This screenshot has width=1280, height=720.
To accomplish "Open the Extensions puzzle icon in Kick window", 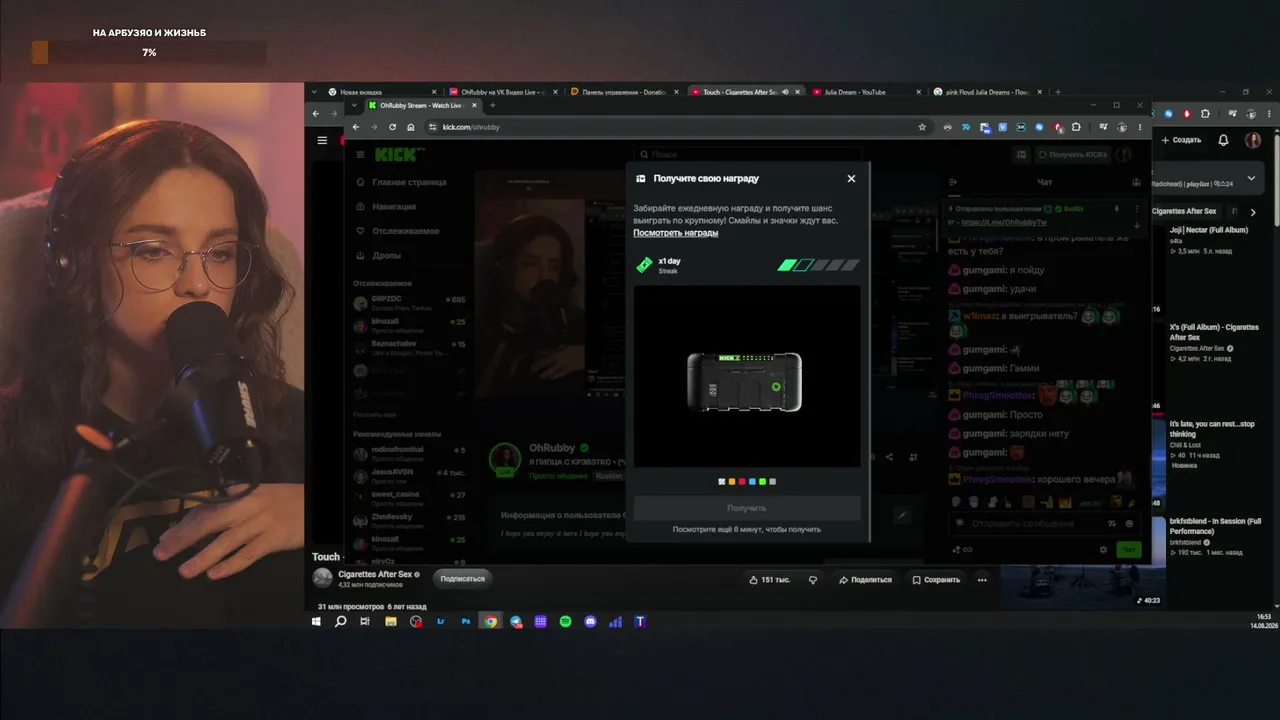I will (x=1076, y=127).
